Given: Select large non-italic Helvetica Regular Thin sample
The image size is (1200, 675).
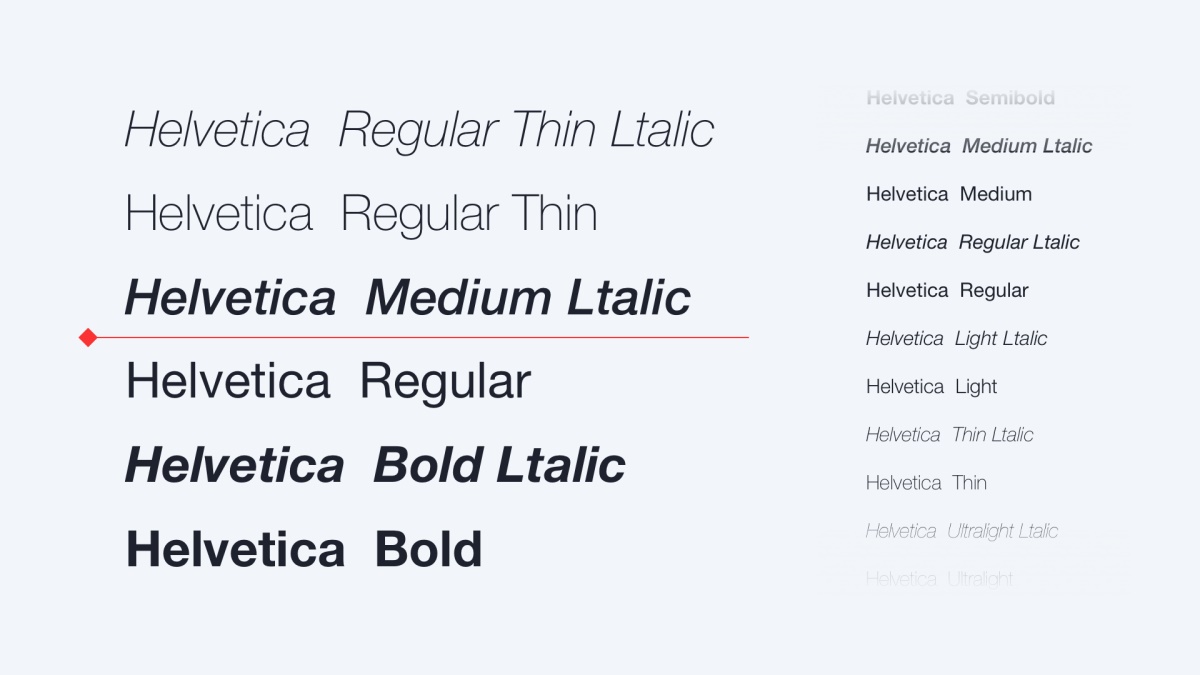Looking at the screenshot, I should click(361, 214).
